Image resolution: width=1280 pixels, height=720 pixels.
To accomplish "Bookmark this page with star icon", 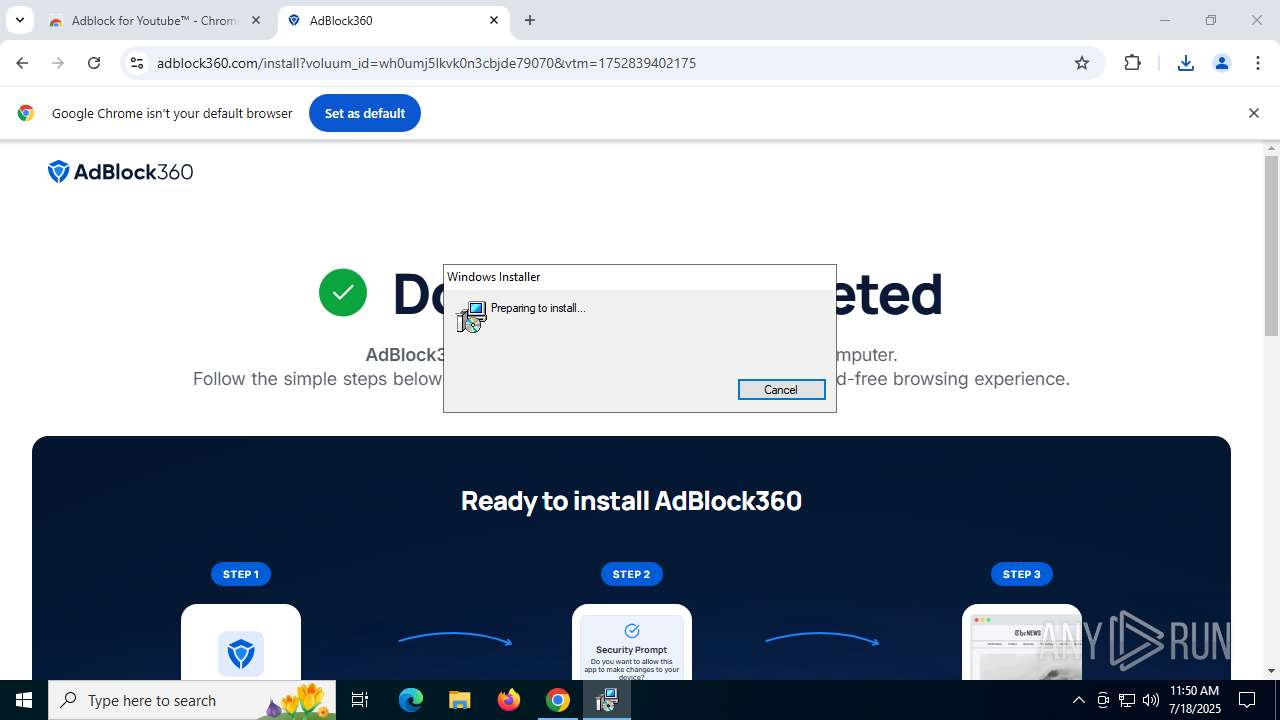I will coord(1082,63).
